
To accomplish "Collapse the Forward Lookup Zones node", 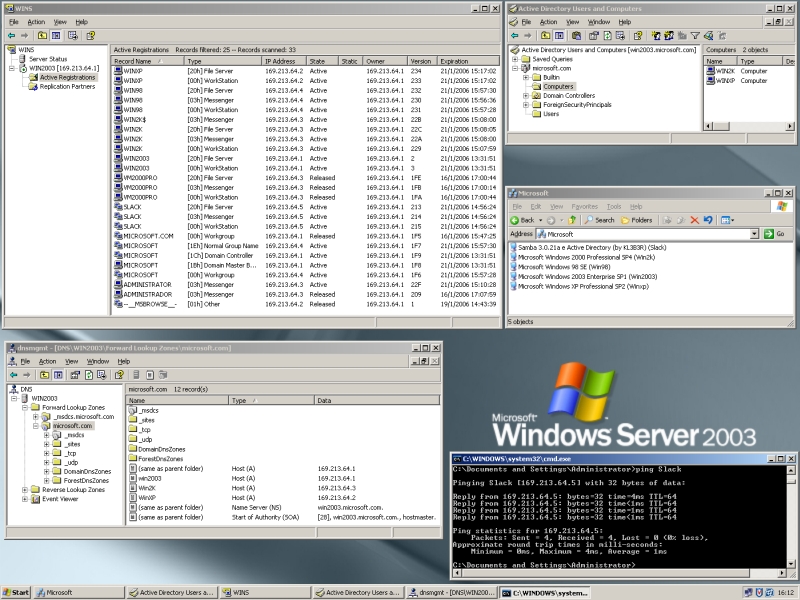I will click(25, 408).
